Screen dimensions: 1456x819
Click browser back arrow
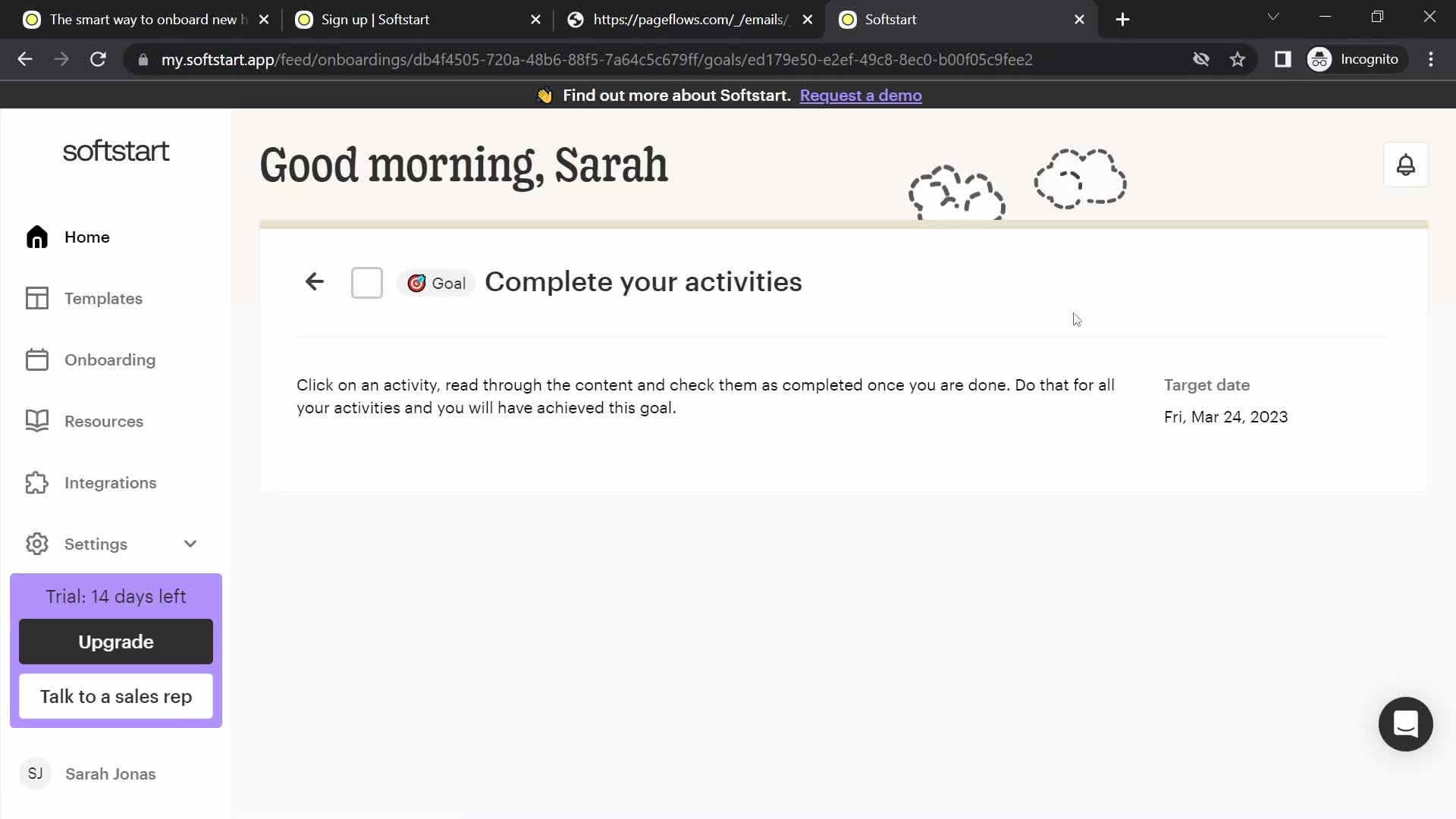[x=25, y=59]
